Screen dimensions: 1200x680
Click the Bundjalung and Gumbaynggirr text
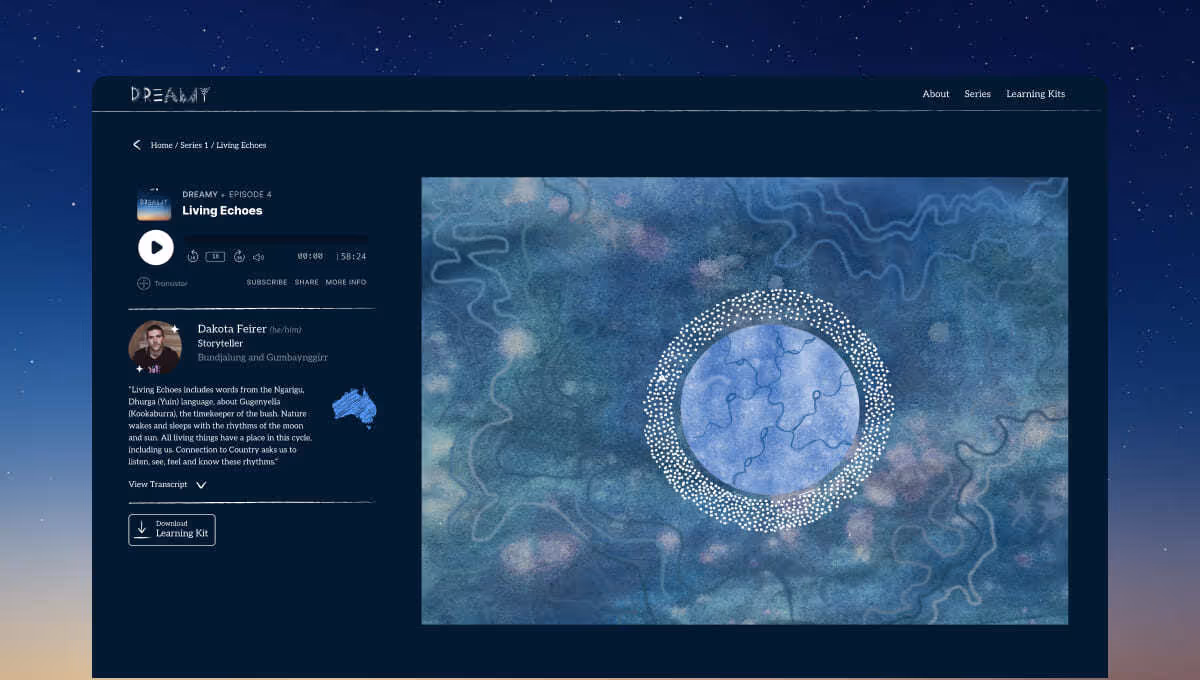(x=263, y=358)
